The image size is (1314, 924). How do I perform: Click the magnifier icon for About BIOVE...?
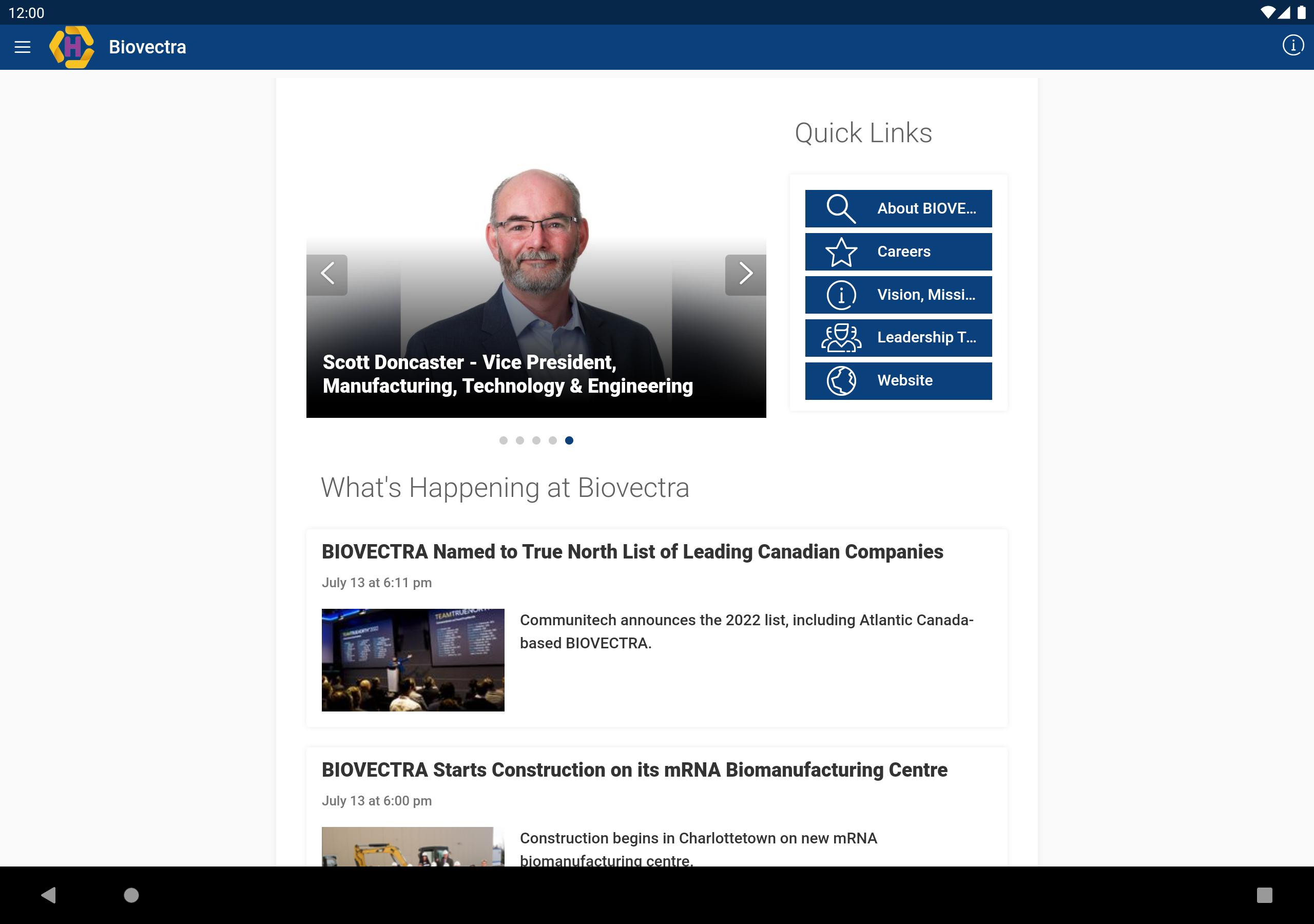click(x=841, y=208)
